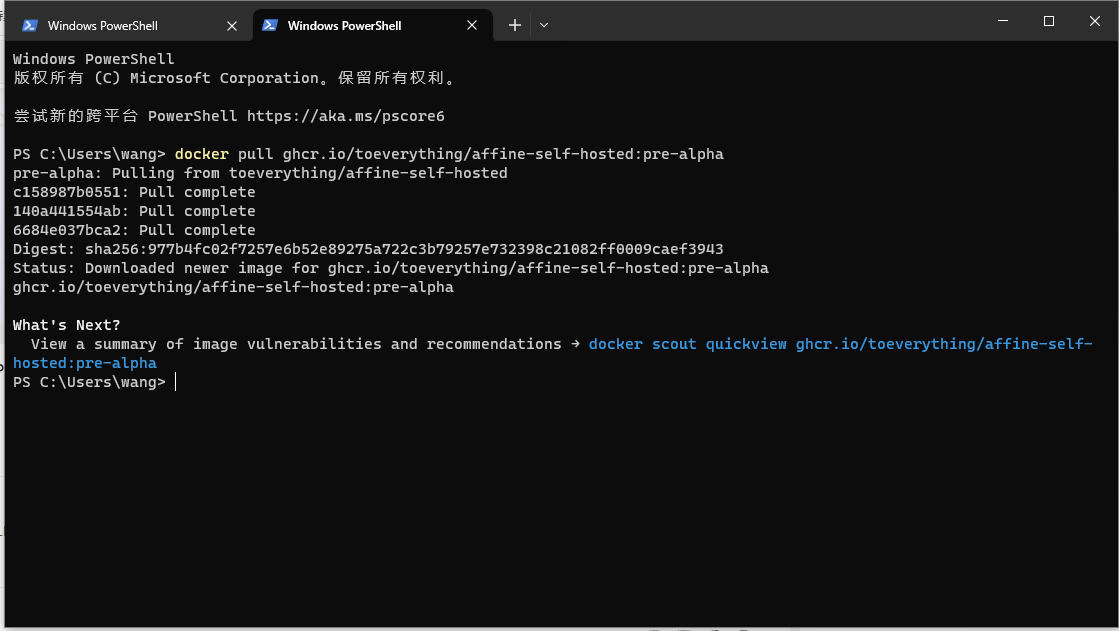Click the ghcr.io image name line below Status

pyautogui.click(x=233, y=287)
